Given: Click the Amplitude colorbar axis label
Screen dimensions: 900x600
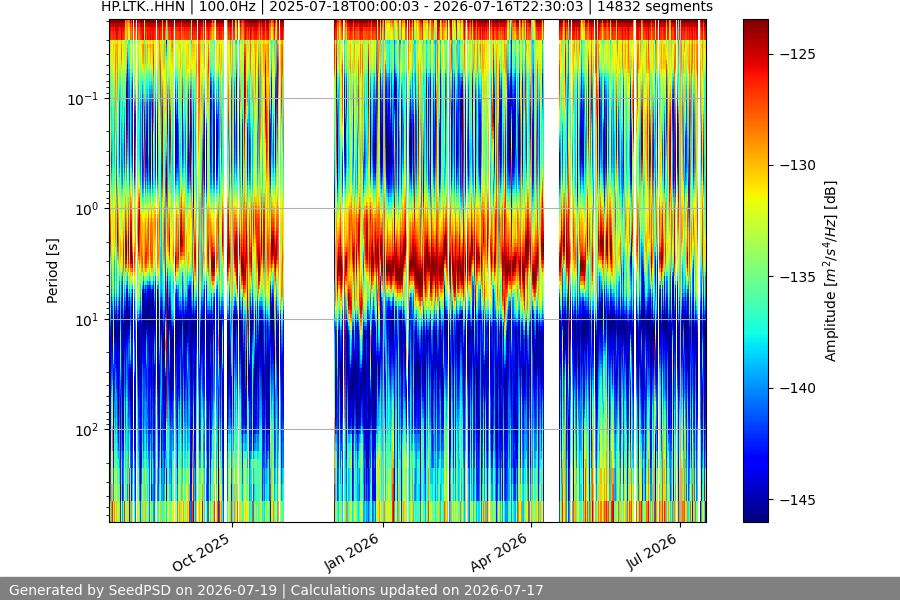Looking at the screenshot, I should click(831, 271).
